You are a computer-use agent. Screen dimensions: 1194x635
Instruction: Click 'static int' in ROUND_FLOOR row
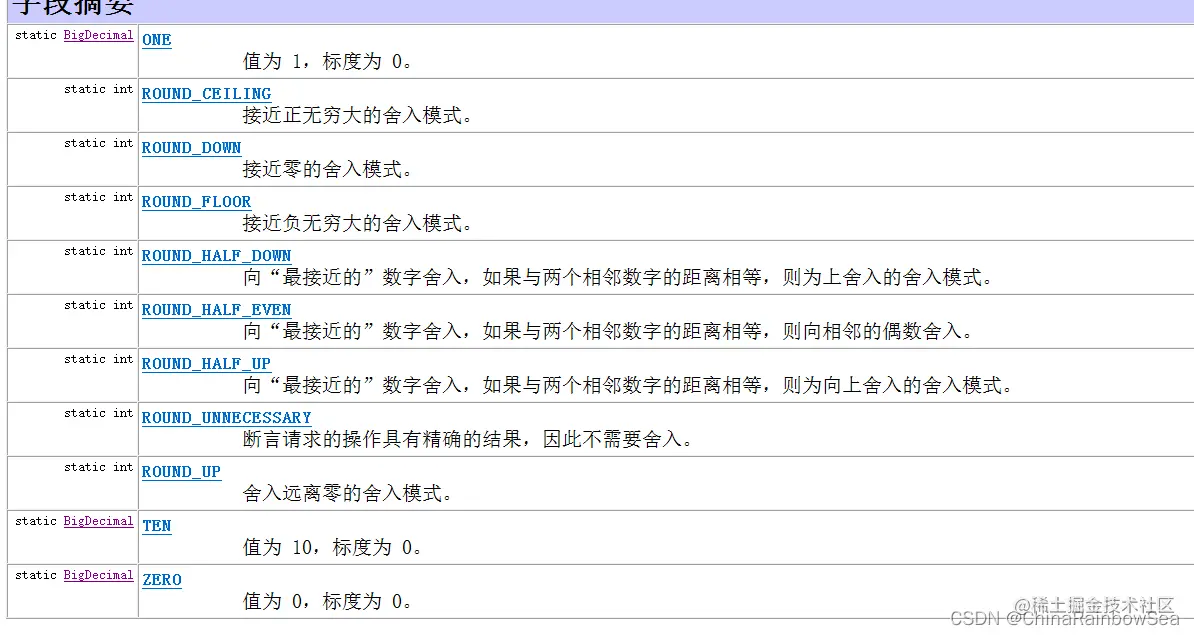click(98, 198)
